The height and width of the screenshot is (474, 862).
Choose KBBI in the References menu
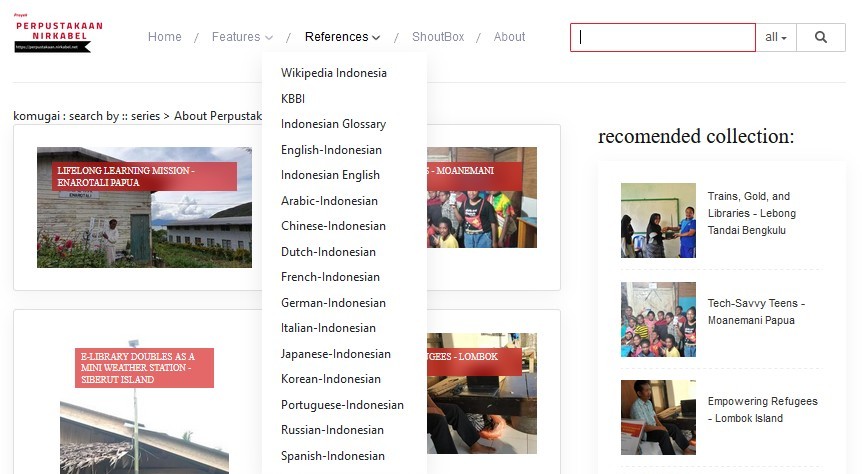(x=292, y=98)
